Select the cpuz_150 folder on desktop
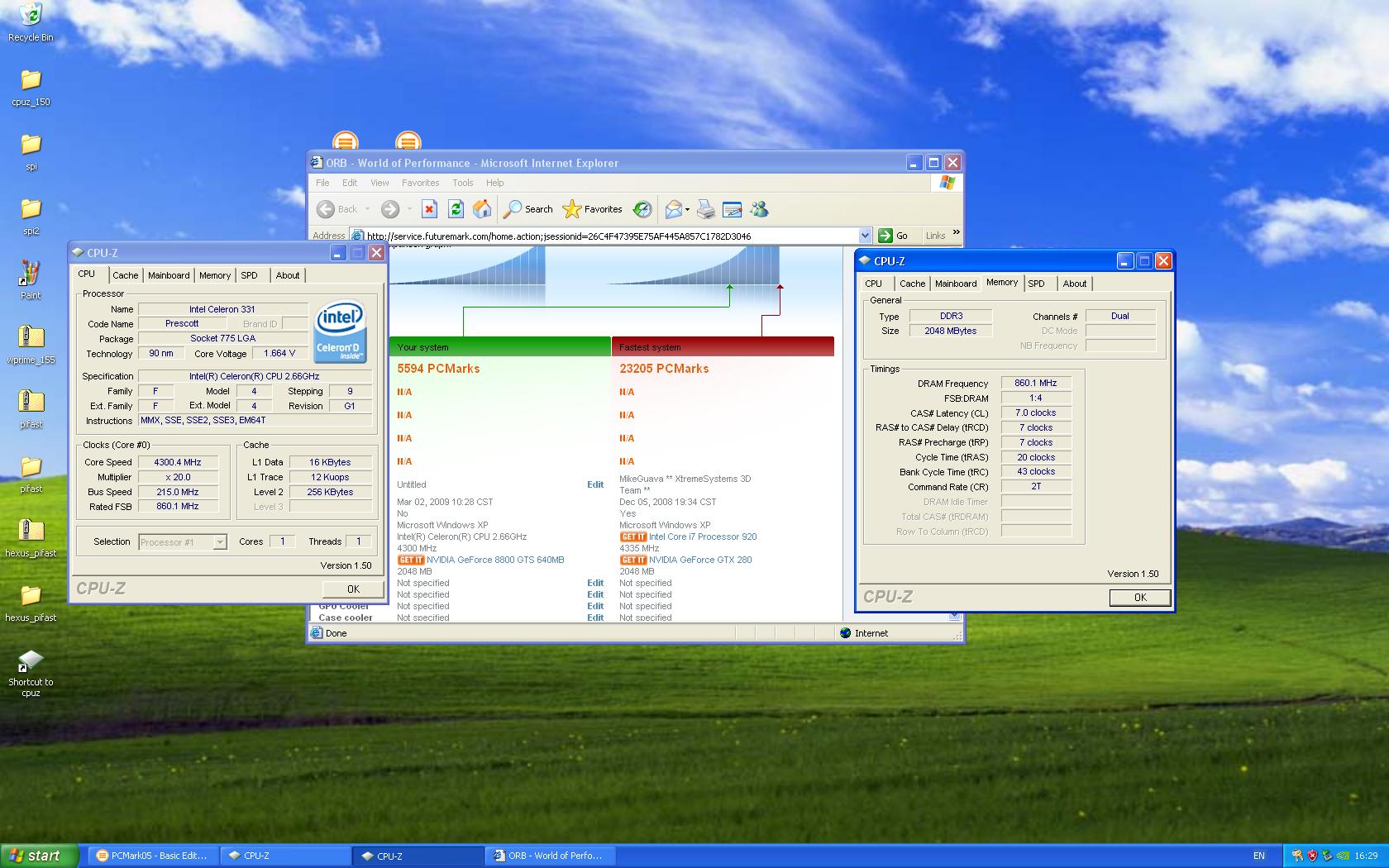This screenshot has height=868, width=1389. pos(31,88)
